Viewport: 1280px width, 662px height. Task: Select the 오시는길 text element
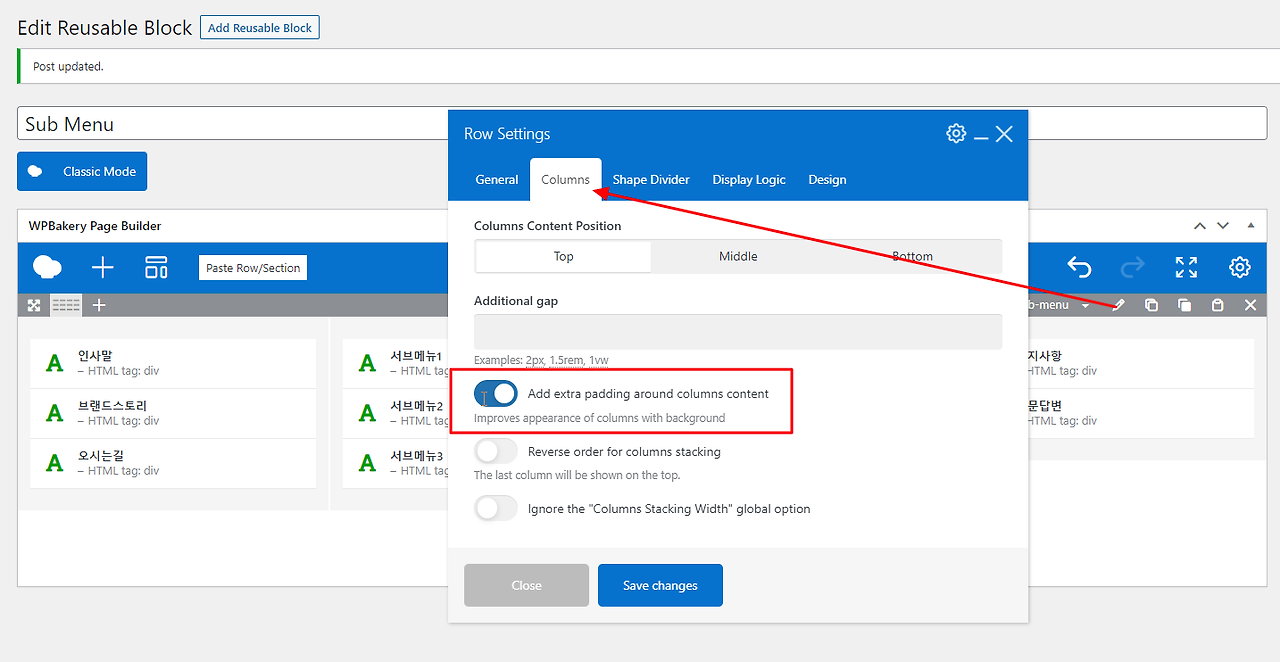(173, 463)
